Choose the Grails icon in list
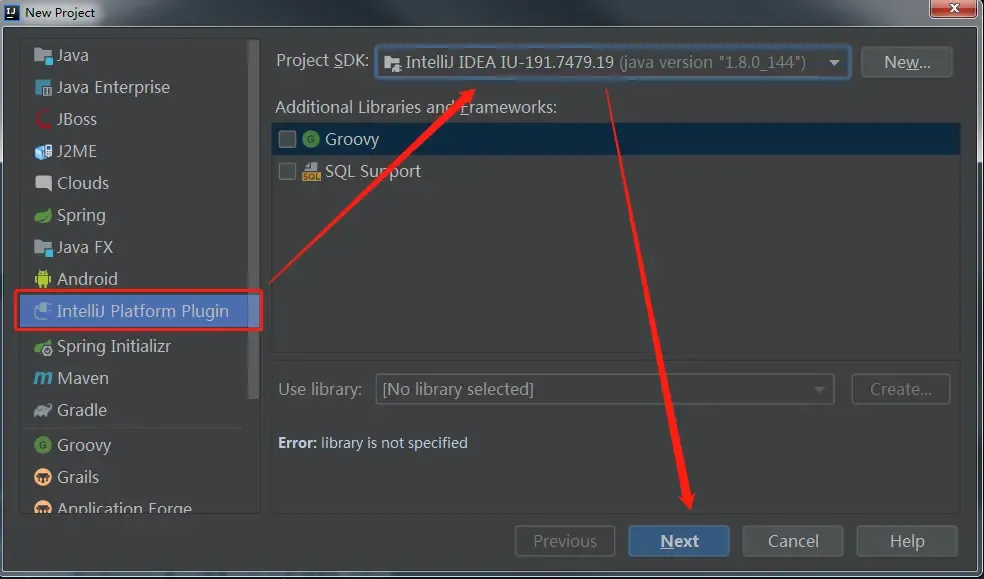This screenshot has width=984, height=579. [43, 477]
